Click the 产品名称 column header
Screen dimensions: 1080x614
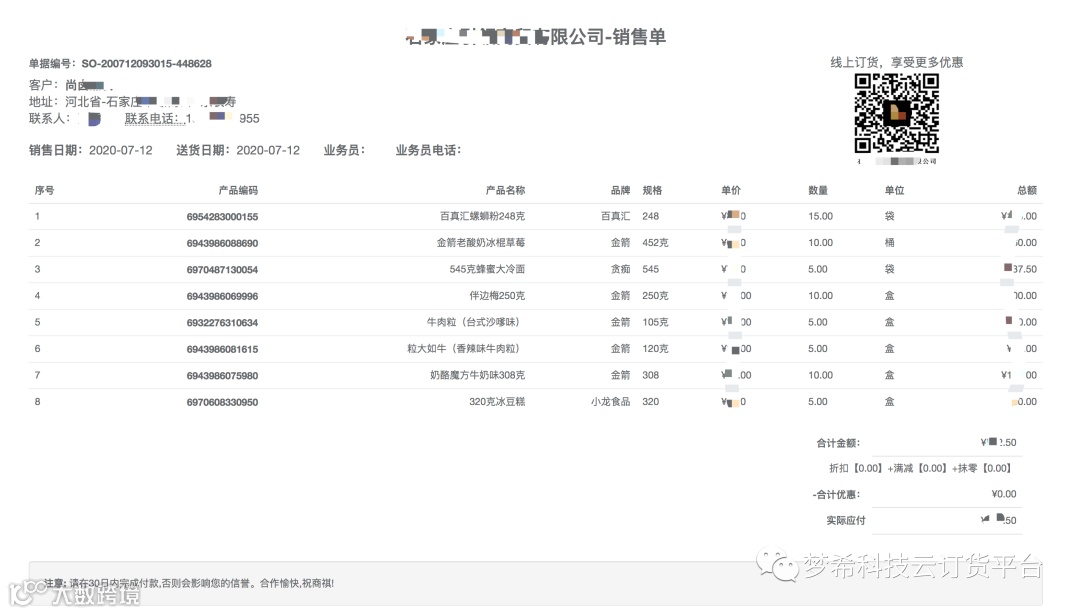pyautogui.click(x=505, y=190)
